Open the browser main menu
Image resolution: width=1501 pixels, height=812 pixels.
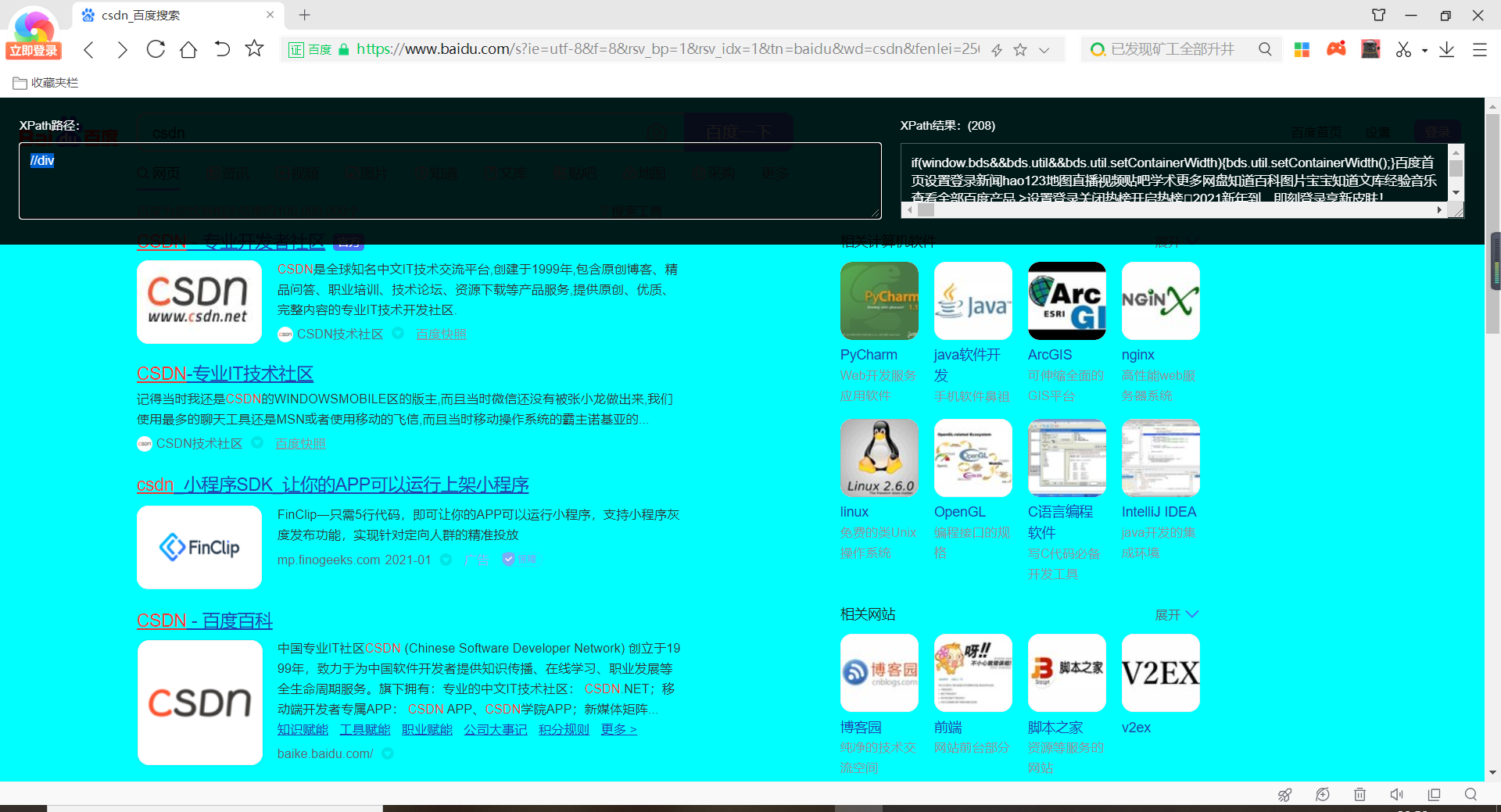tap(1479, 50)
